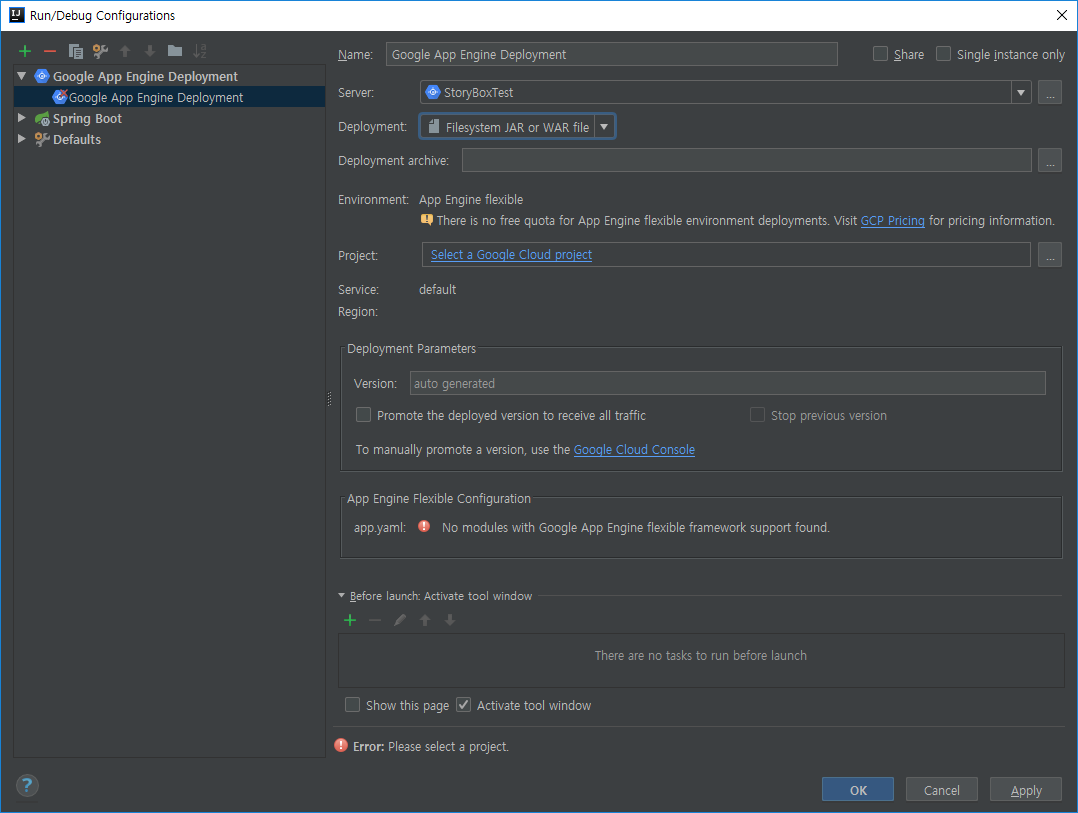Close the Run/Debug Configurations dialog
Viewport: 1078px width, 813px height.
point(1062,15)
